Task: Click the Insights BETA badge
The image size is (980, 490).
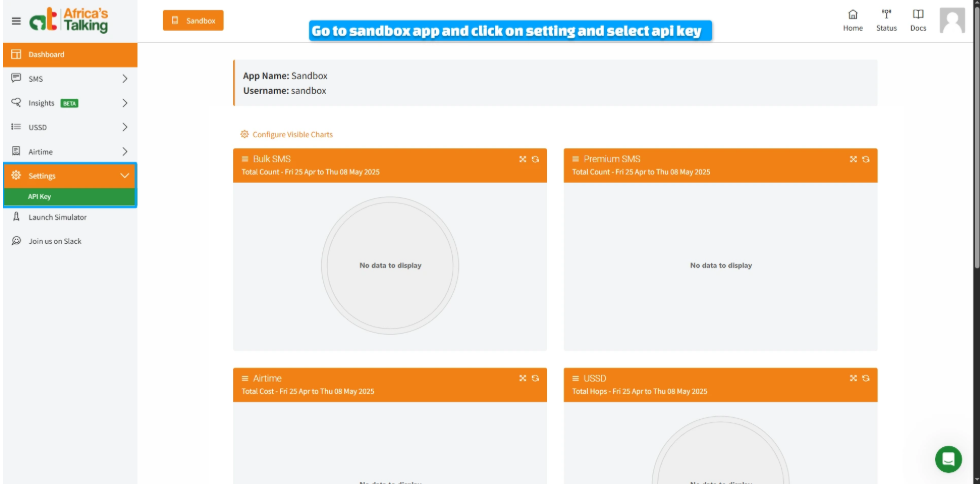Action: [x=69, y=103]
